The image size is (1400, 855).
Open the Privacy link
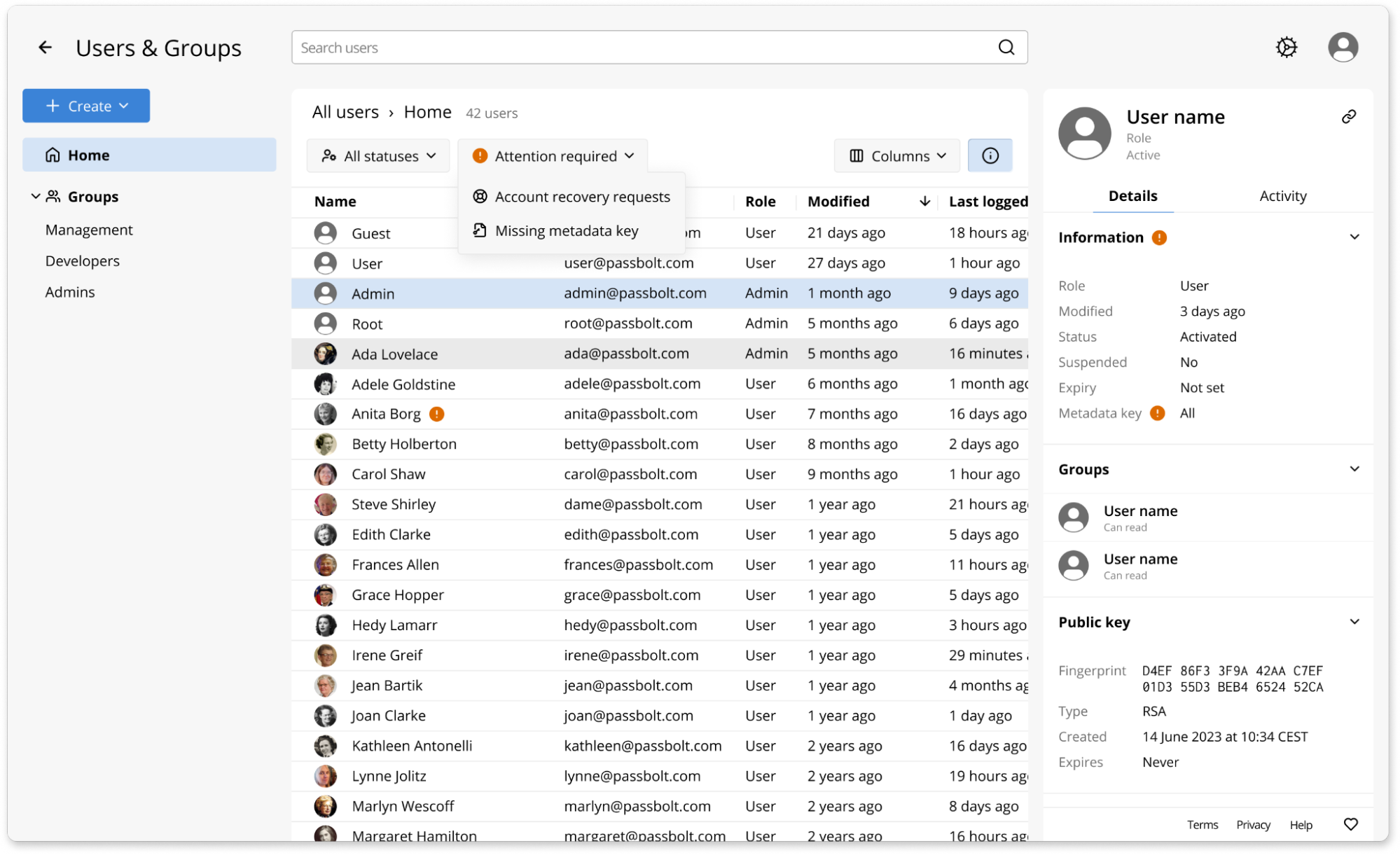(x=1253, y=825)
